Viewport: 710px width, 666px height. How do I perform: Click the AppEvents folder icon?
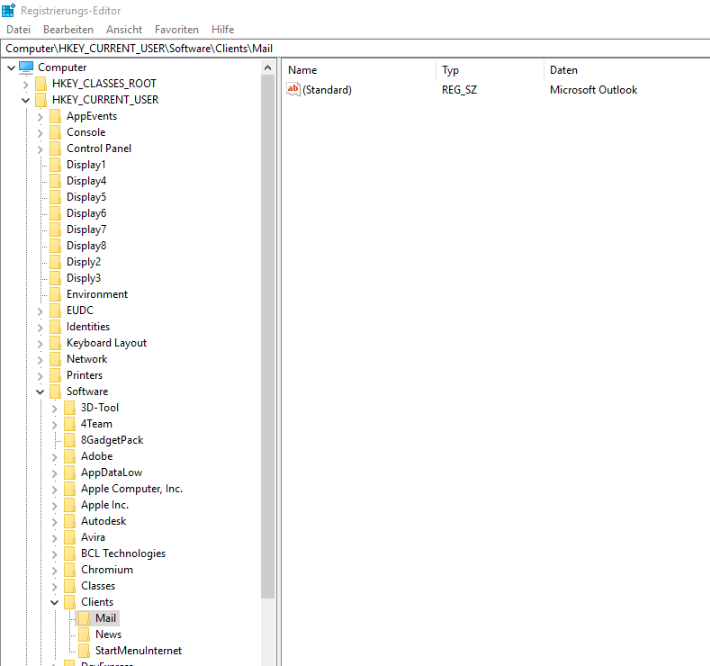point(55,116)
